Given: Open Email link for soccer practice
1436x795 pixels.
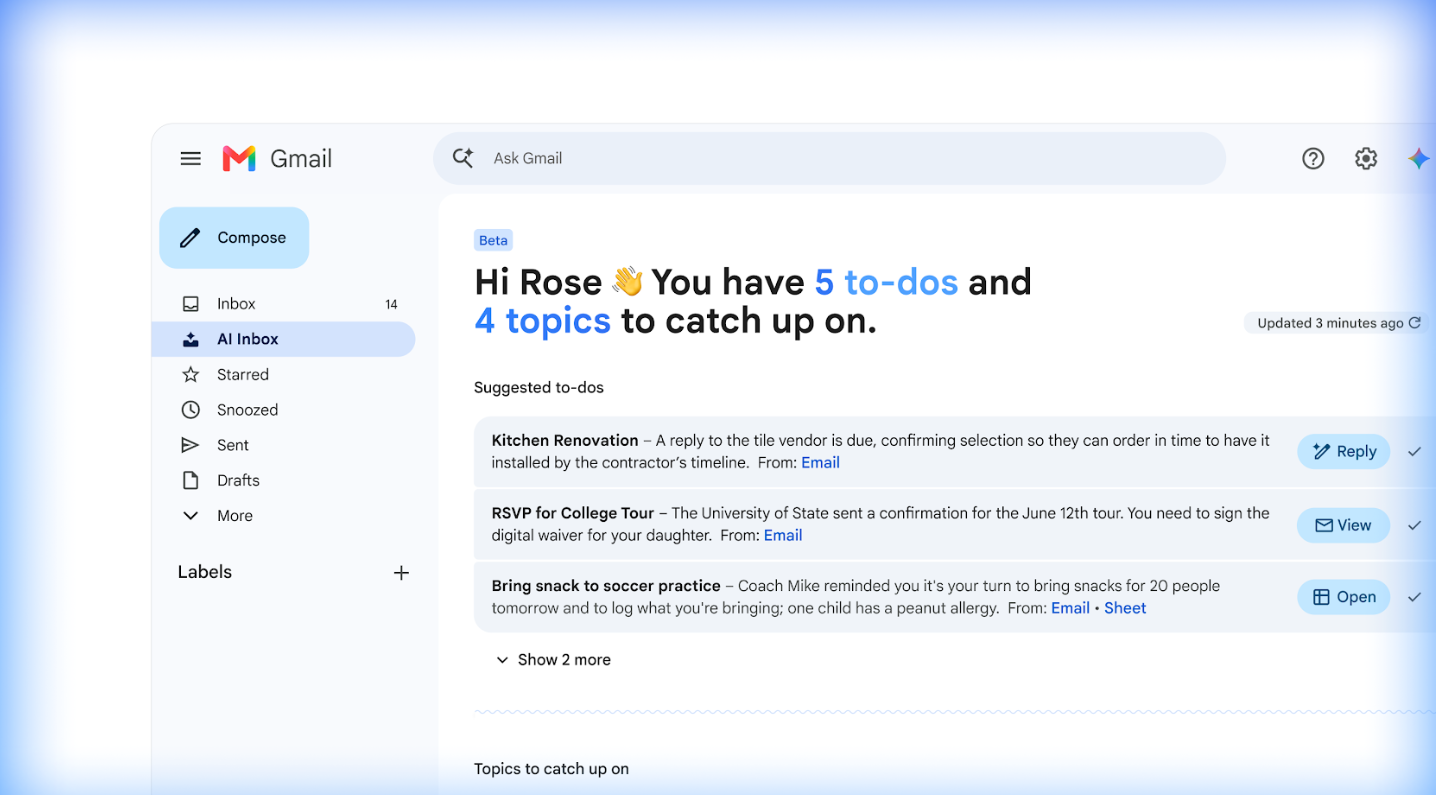Looking at the screenshot, I should coord(1070,608).
